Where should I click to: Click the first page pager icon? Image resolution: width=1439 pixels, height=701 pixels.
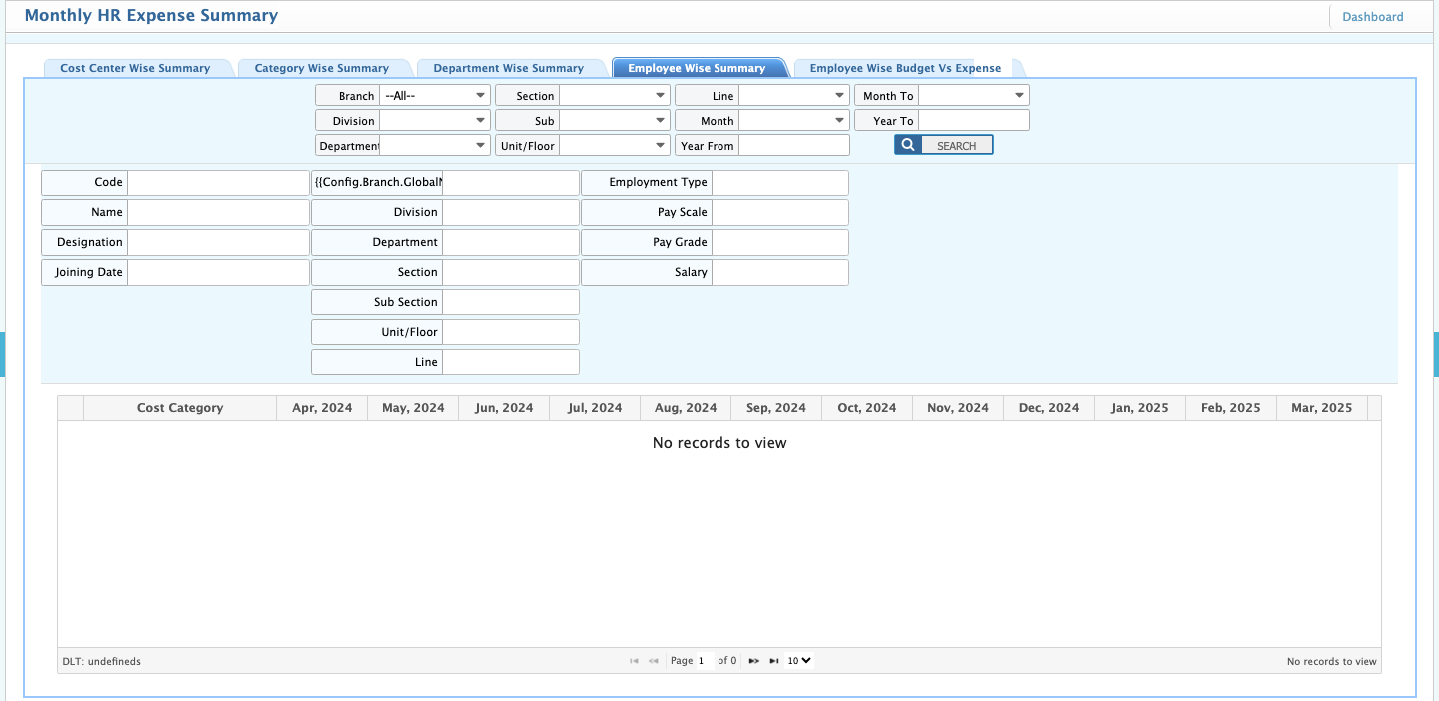[634, 660]
